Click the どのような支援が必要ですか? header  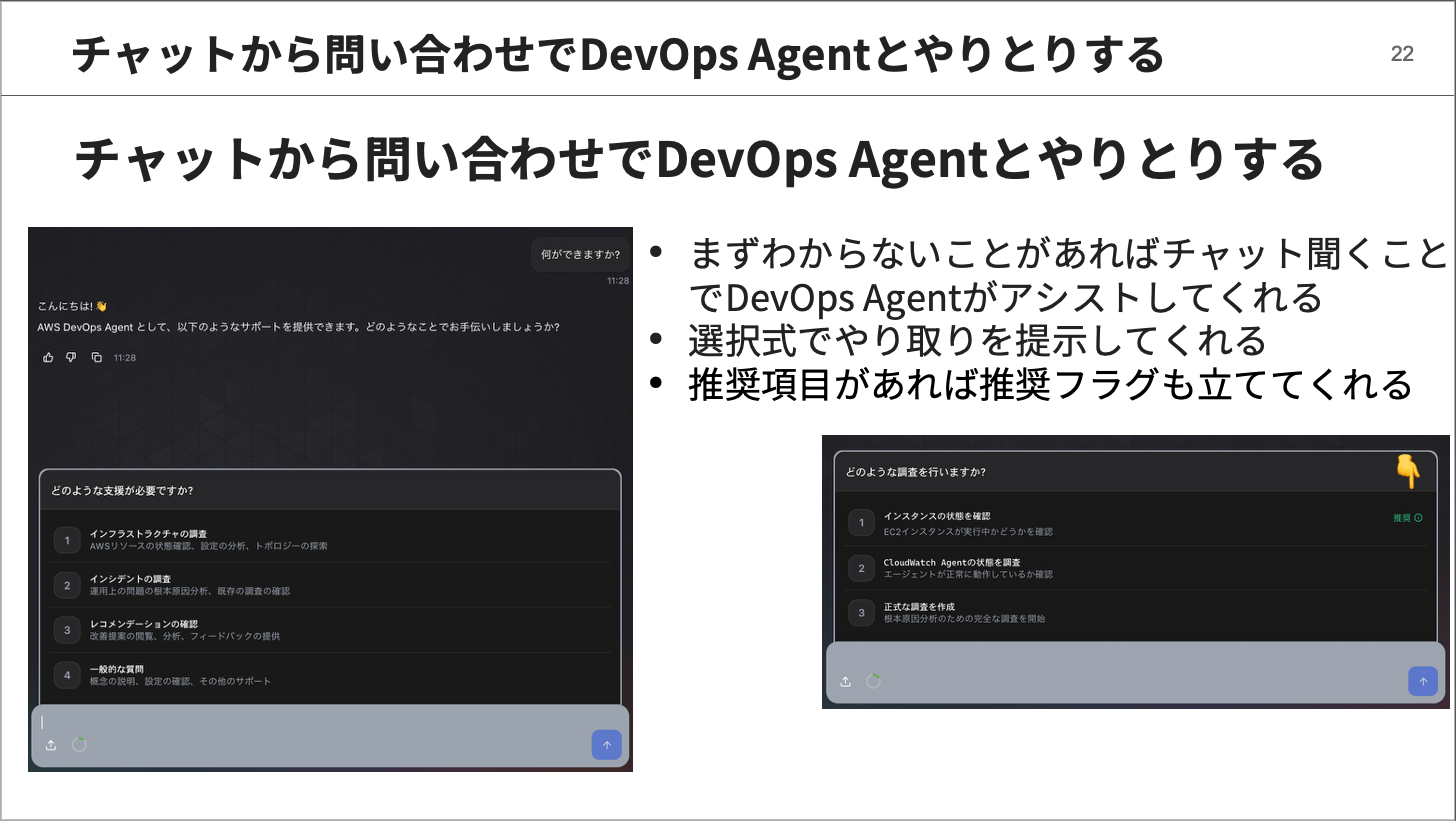tap(122, 490)
